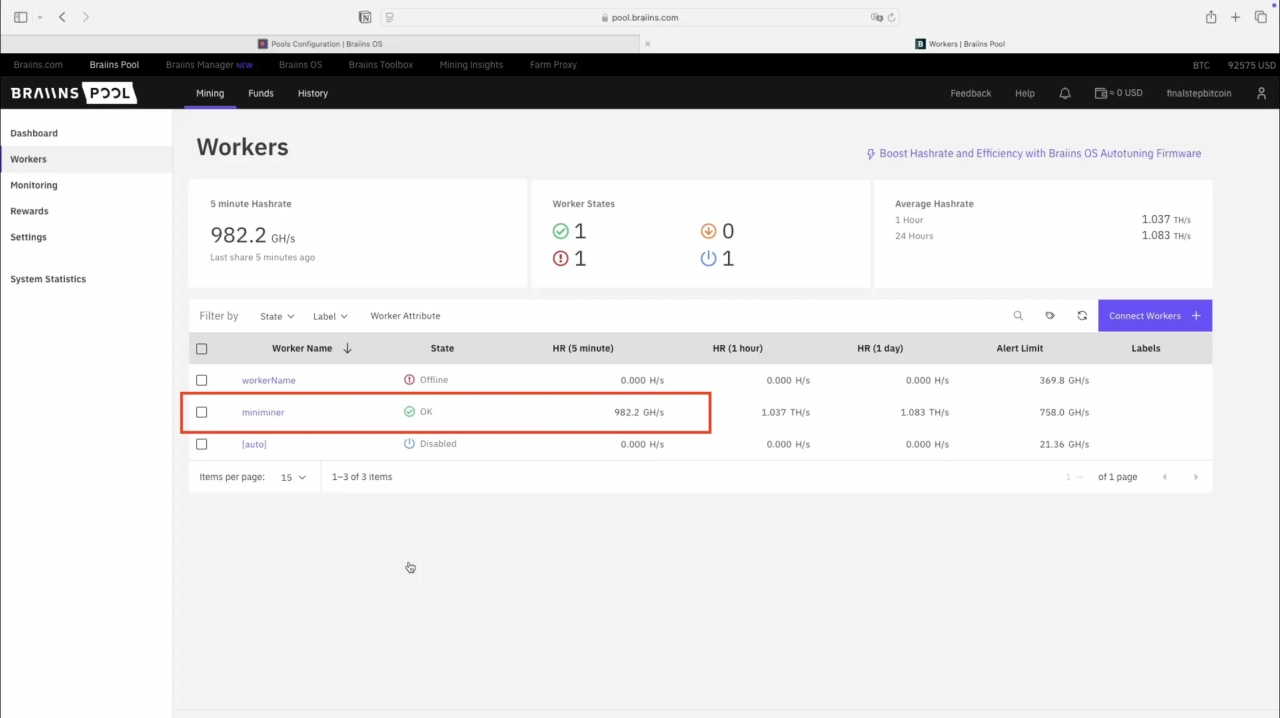The width and height of the screenshot is (1280, 718).
Task: Open the notifications bell icon
Action: click(x=1065, y=93)
